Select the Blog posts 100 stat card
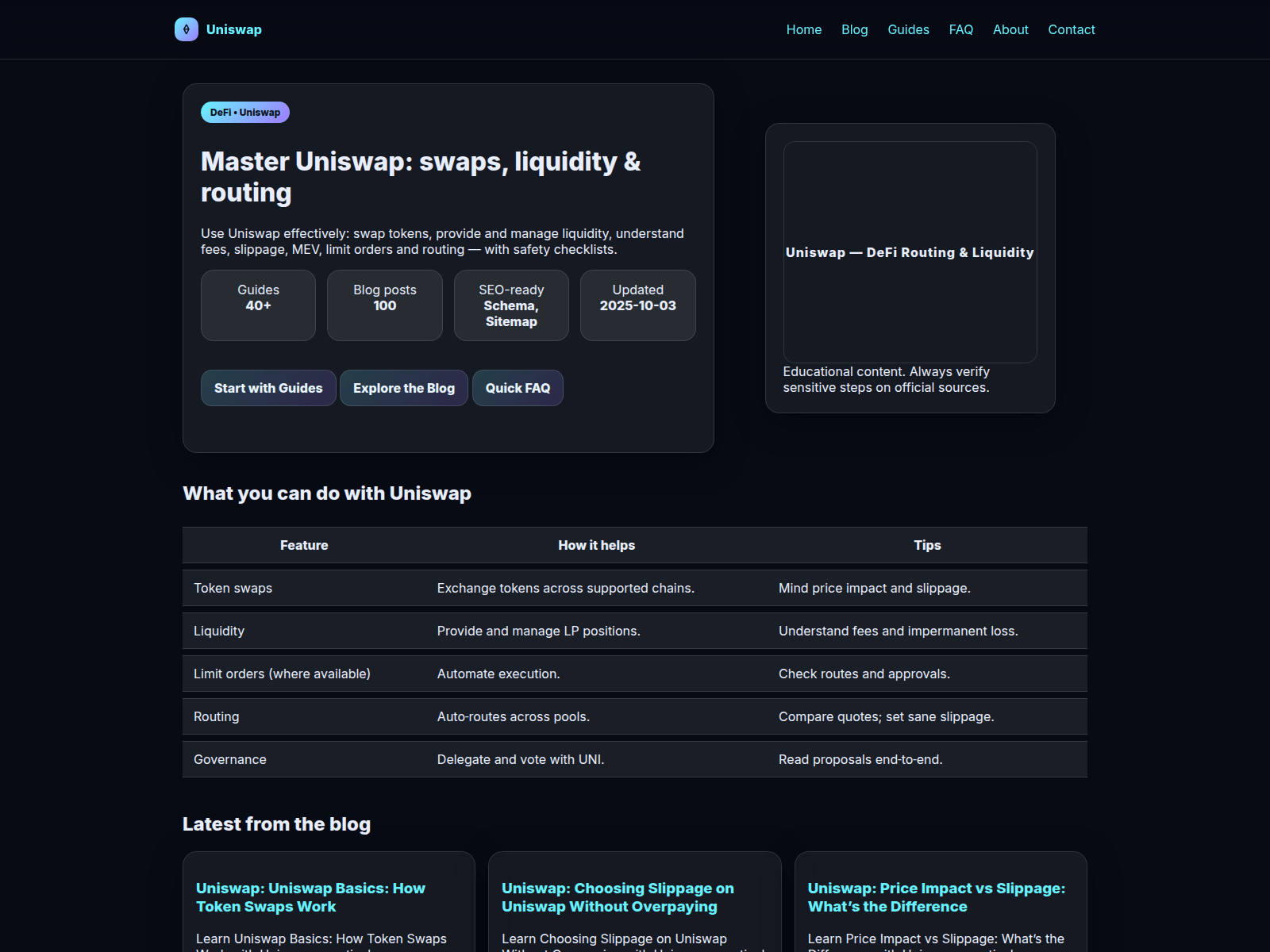The image size is (1270, 952). [385, 305]
